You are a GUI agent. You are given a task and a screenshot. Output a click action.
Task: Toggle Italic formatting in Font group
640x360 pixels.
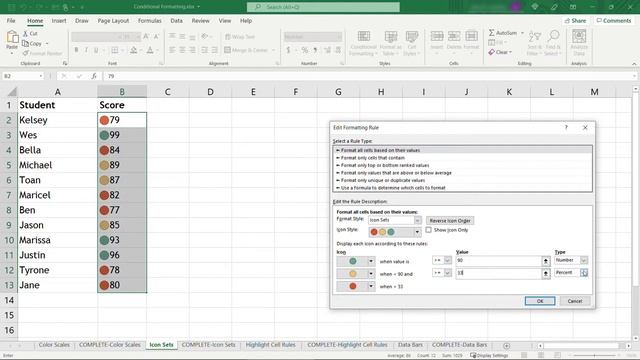(86, 50)
